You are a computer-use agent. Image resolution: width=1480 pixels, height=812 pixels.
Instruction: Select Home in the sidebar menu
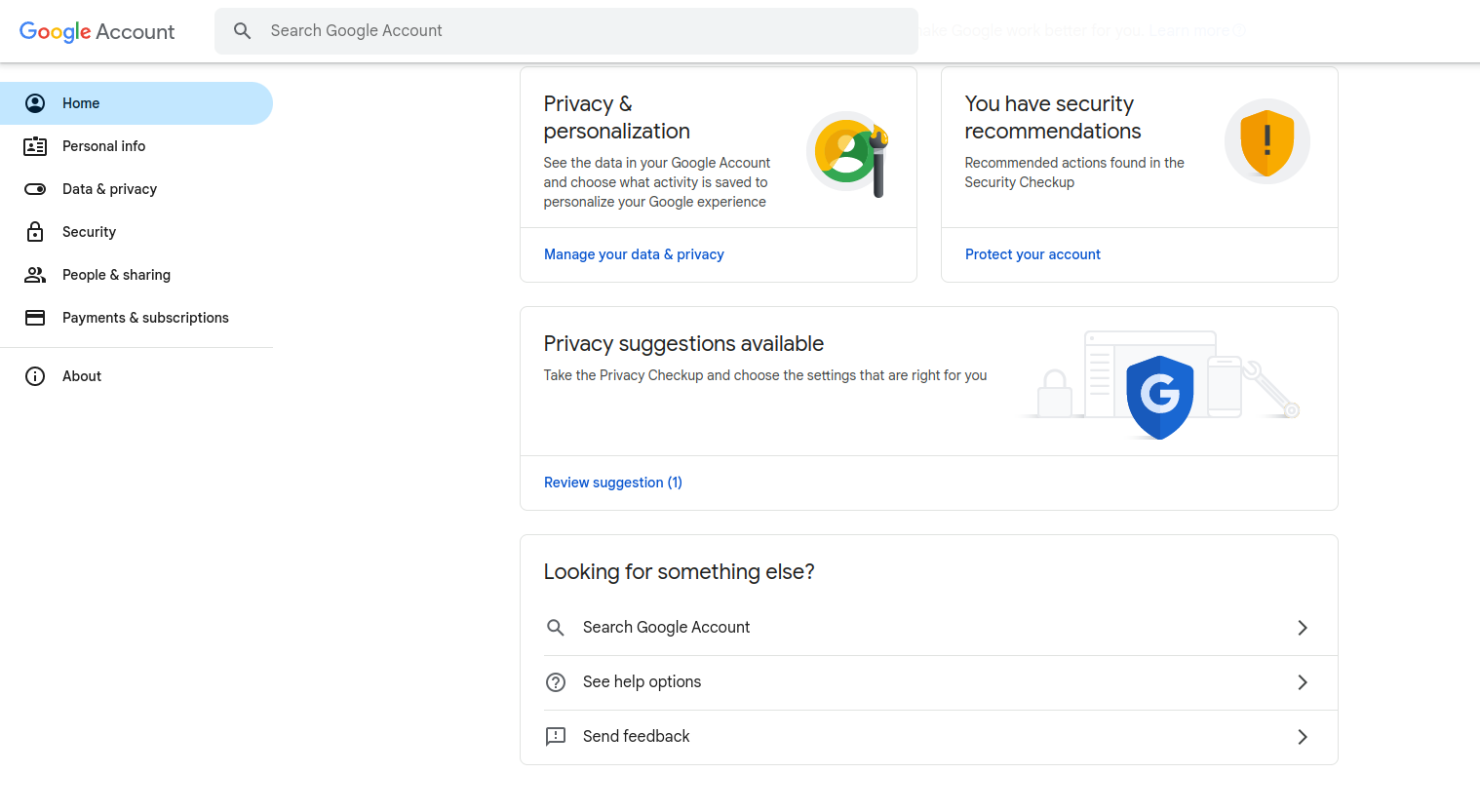(x=81, y=103)
